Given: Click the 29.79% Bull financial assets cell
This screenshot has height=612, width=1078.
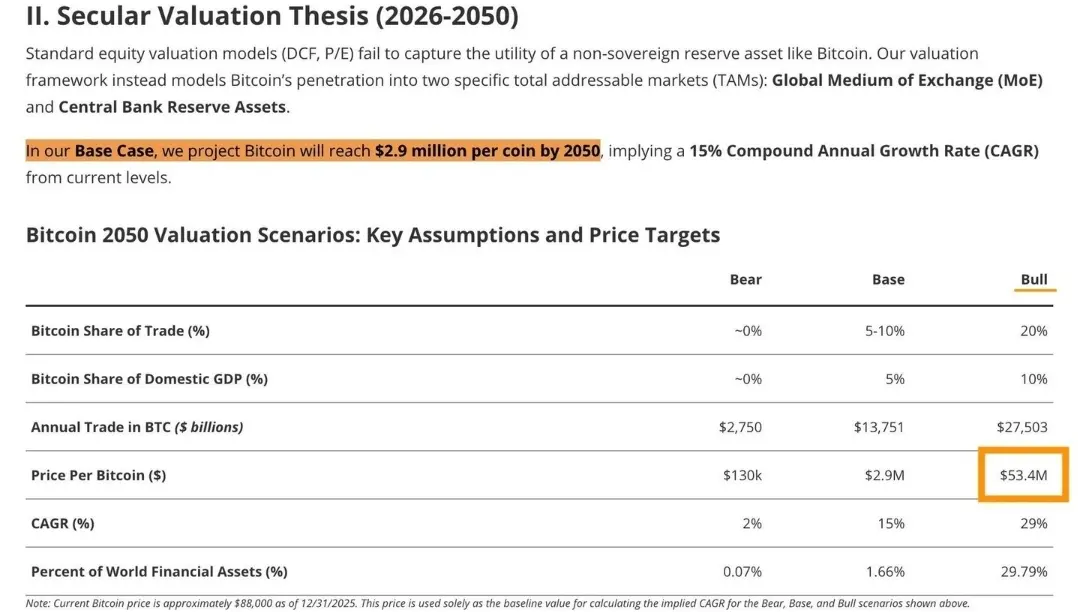Looking at the screenshot, I should pos(1023,571).
